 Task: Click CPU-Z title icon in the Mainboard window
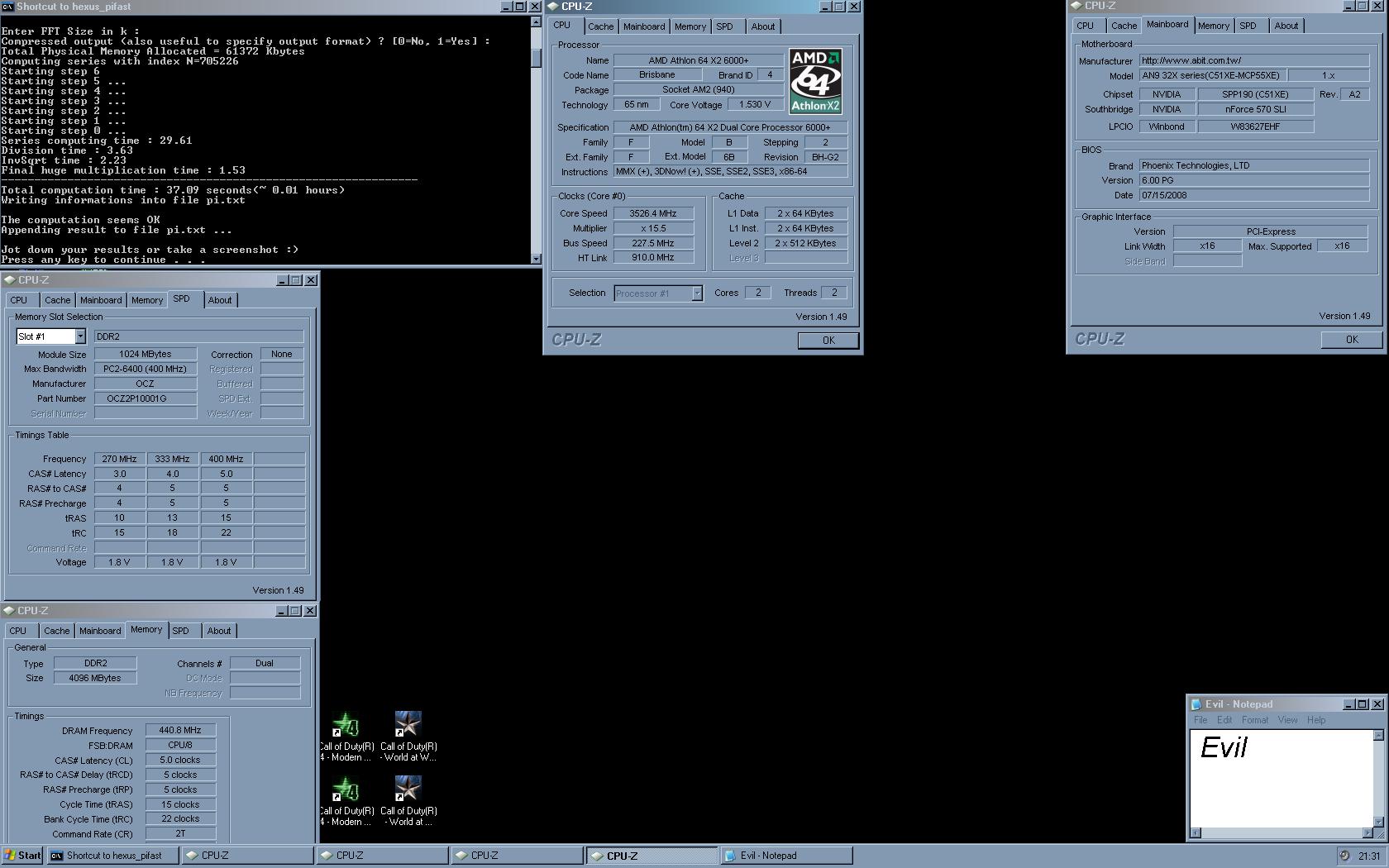(x=1076, y=6)
